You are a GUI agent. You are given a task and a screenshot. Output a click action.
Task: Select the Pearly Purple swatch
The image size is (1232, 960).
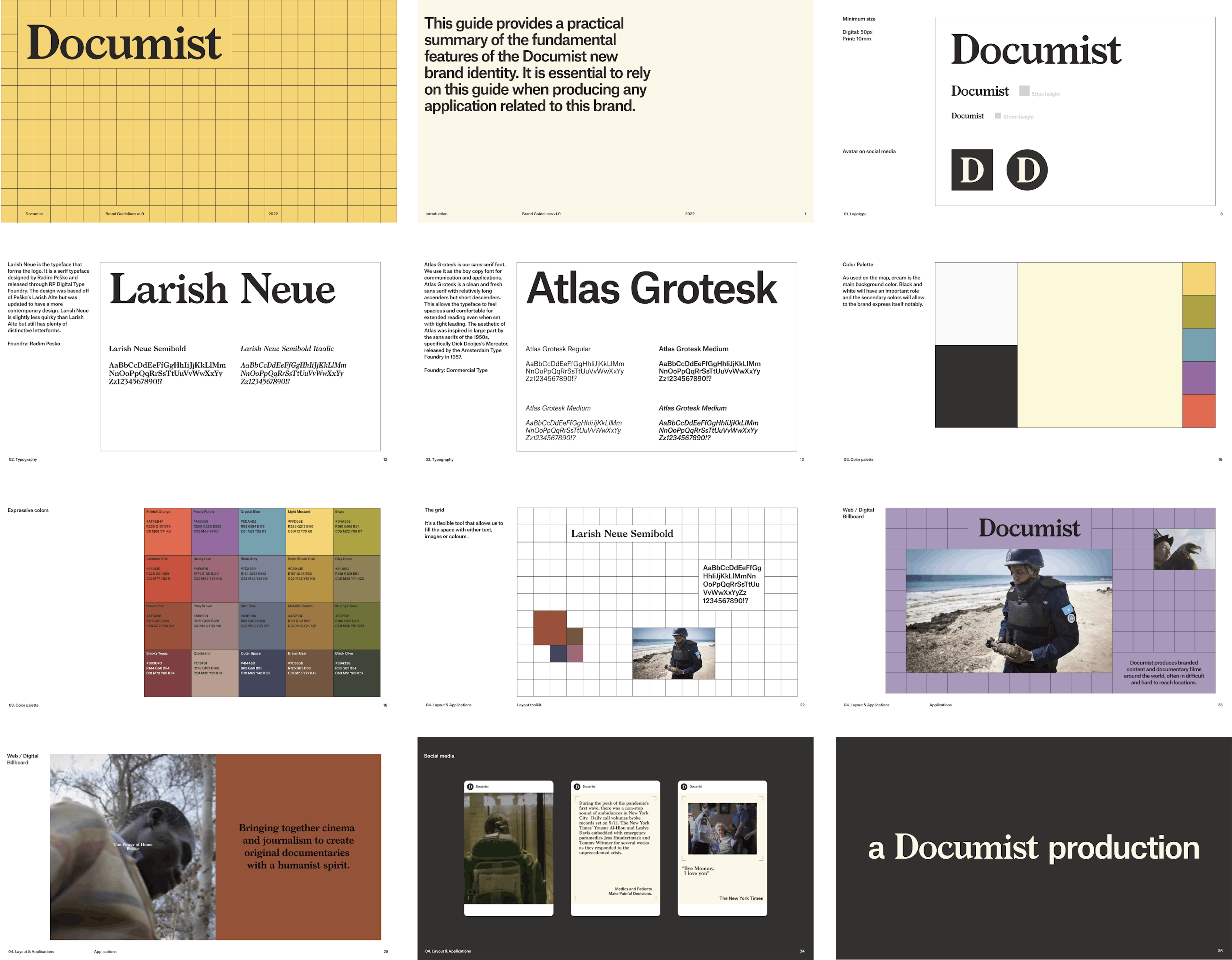[x=215, y=531]
